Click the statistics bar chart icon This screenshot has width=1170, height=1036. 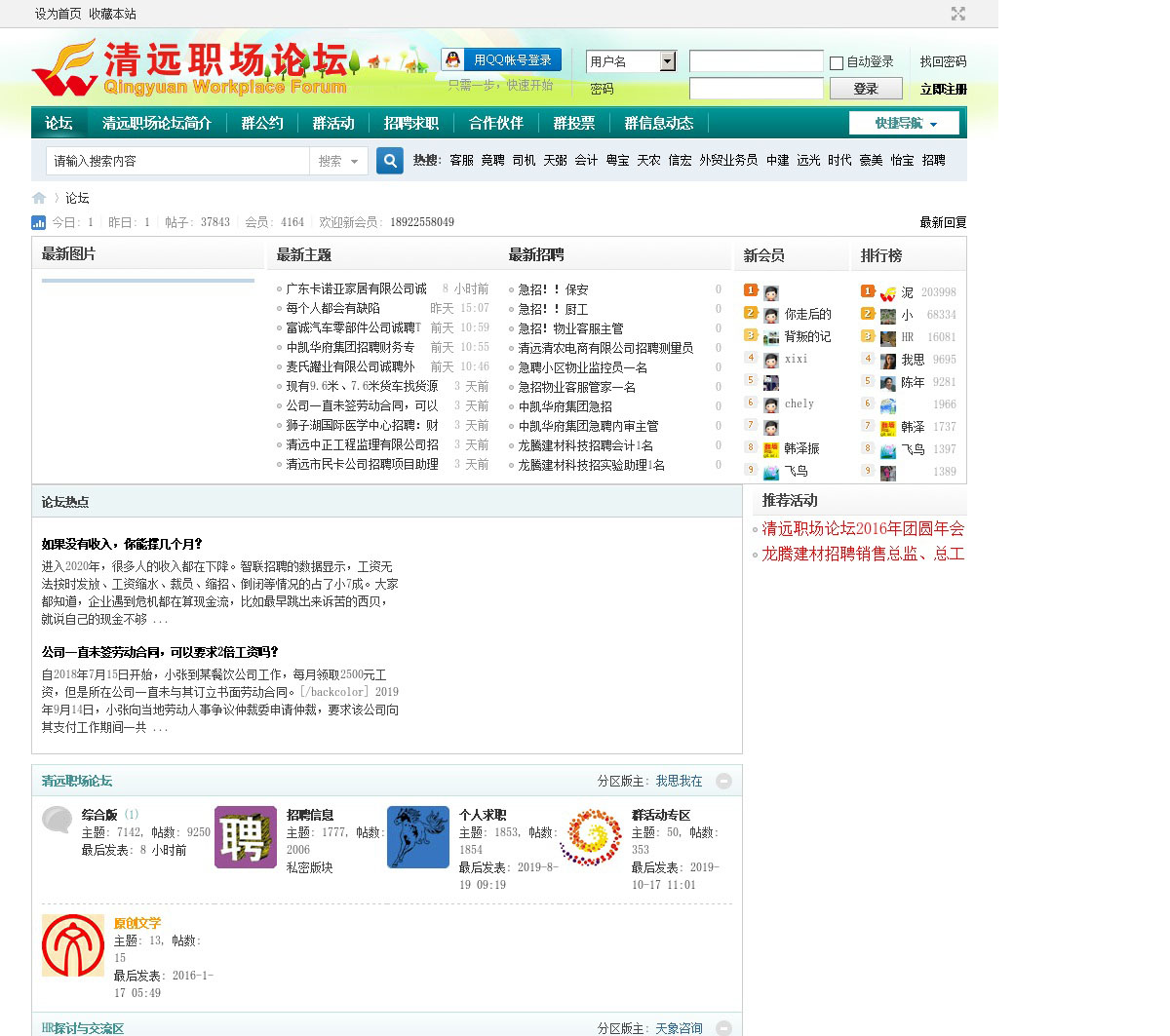tap(39, 222)
